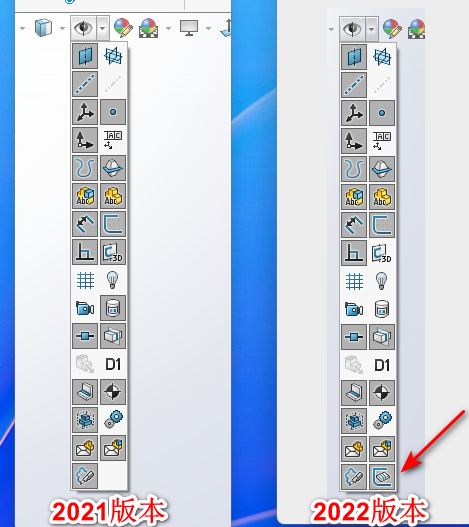Open dropdown arrow left of eye in right toolbar
The width and height of the screenshot is (469, 527).
pos(331,29)
